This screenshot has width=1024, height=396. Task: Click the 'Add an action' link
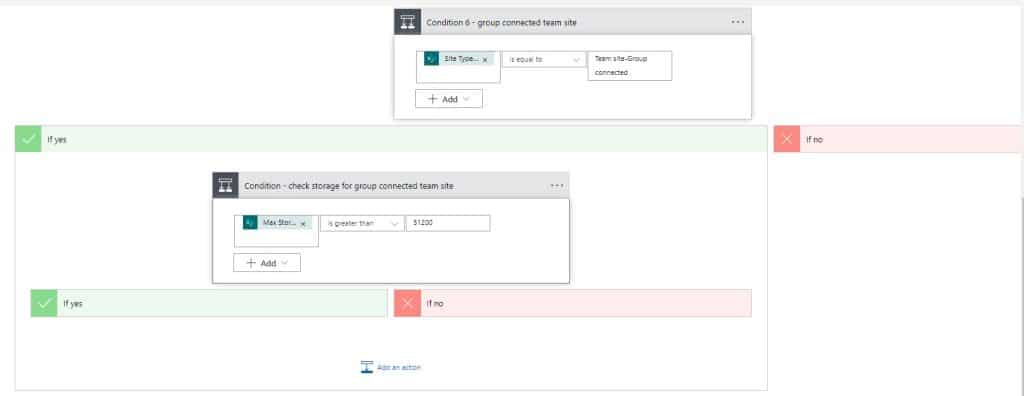point(399,367)
